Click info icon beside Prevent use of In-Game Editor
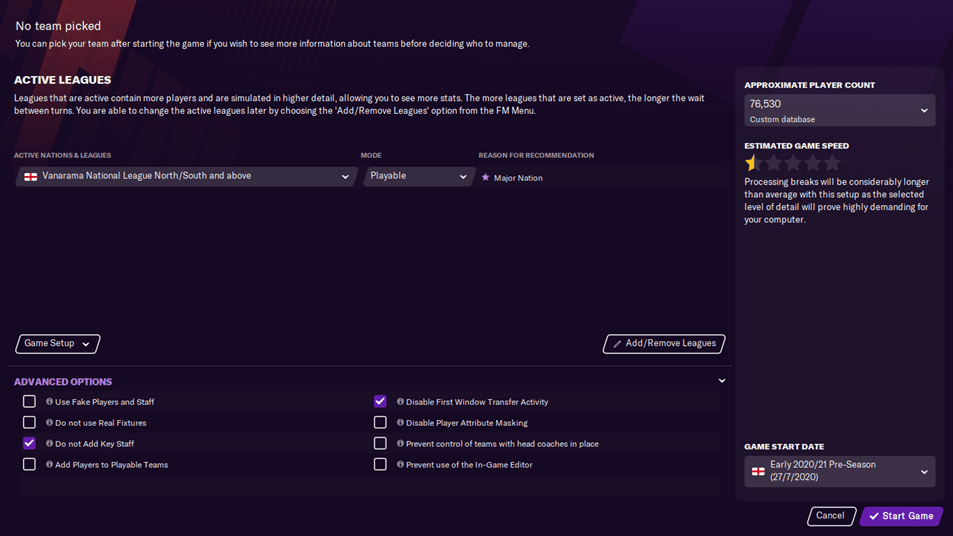This screenshot has height=536, width=953. click(400, 465)
